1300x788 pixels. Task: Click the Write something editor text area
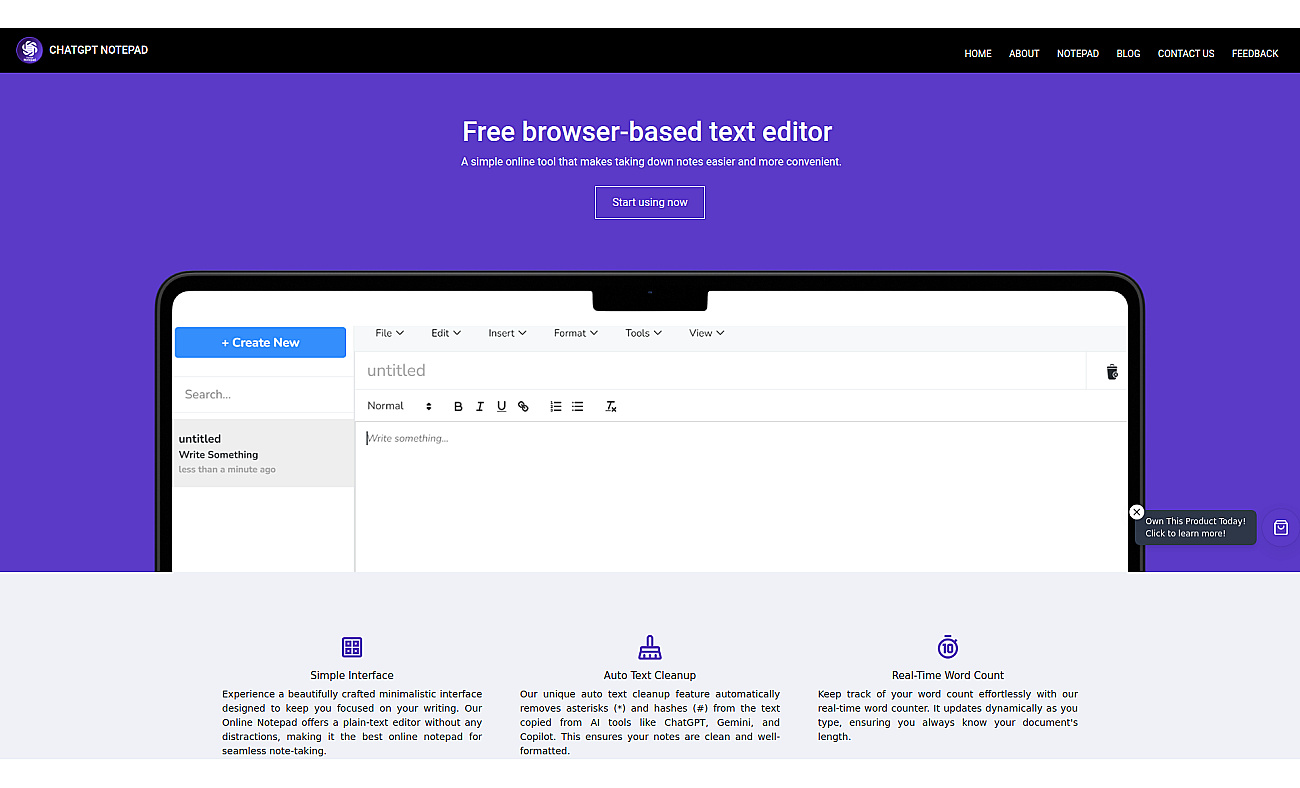(x=741, y=496)
